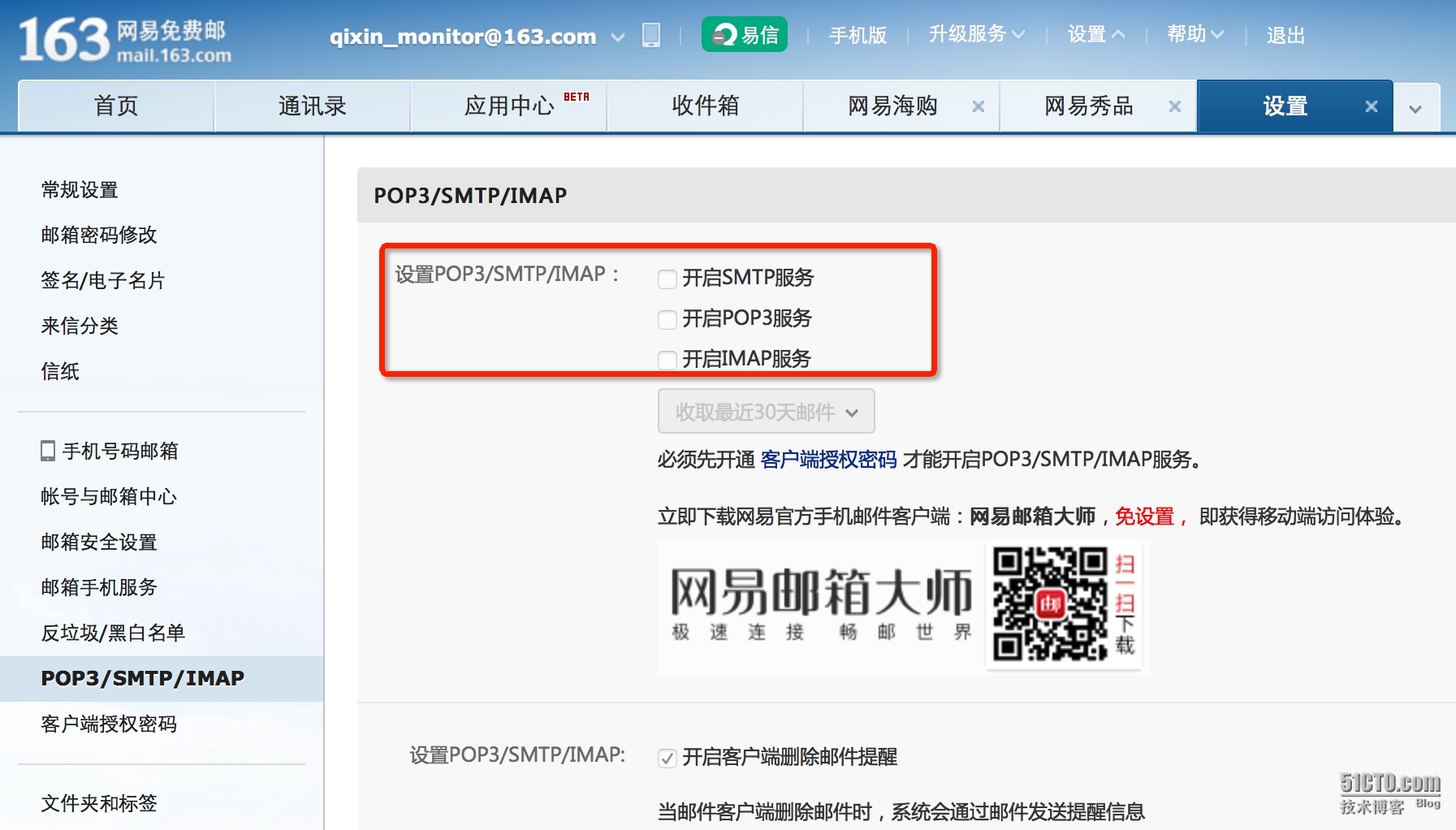Collapse the 设置 header menu
Image resolution: width=1456 pixels, height=830 pixels.
(1096, 35)
